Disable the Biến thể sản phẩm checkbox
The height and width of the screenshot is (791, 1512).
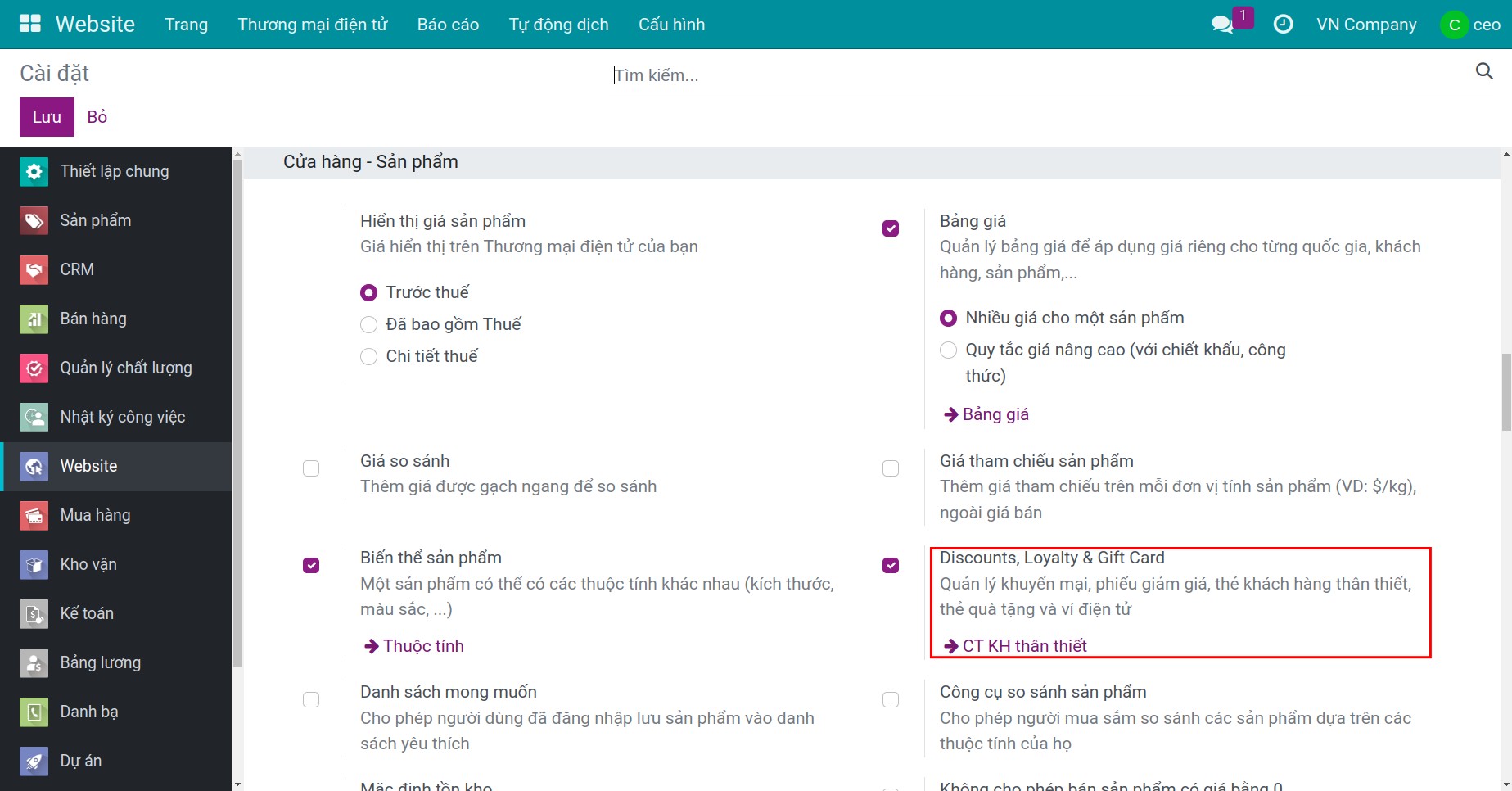[x=311, y=566]
